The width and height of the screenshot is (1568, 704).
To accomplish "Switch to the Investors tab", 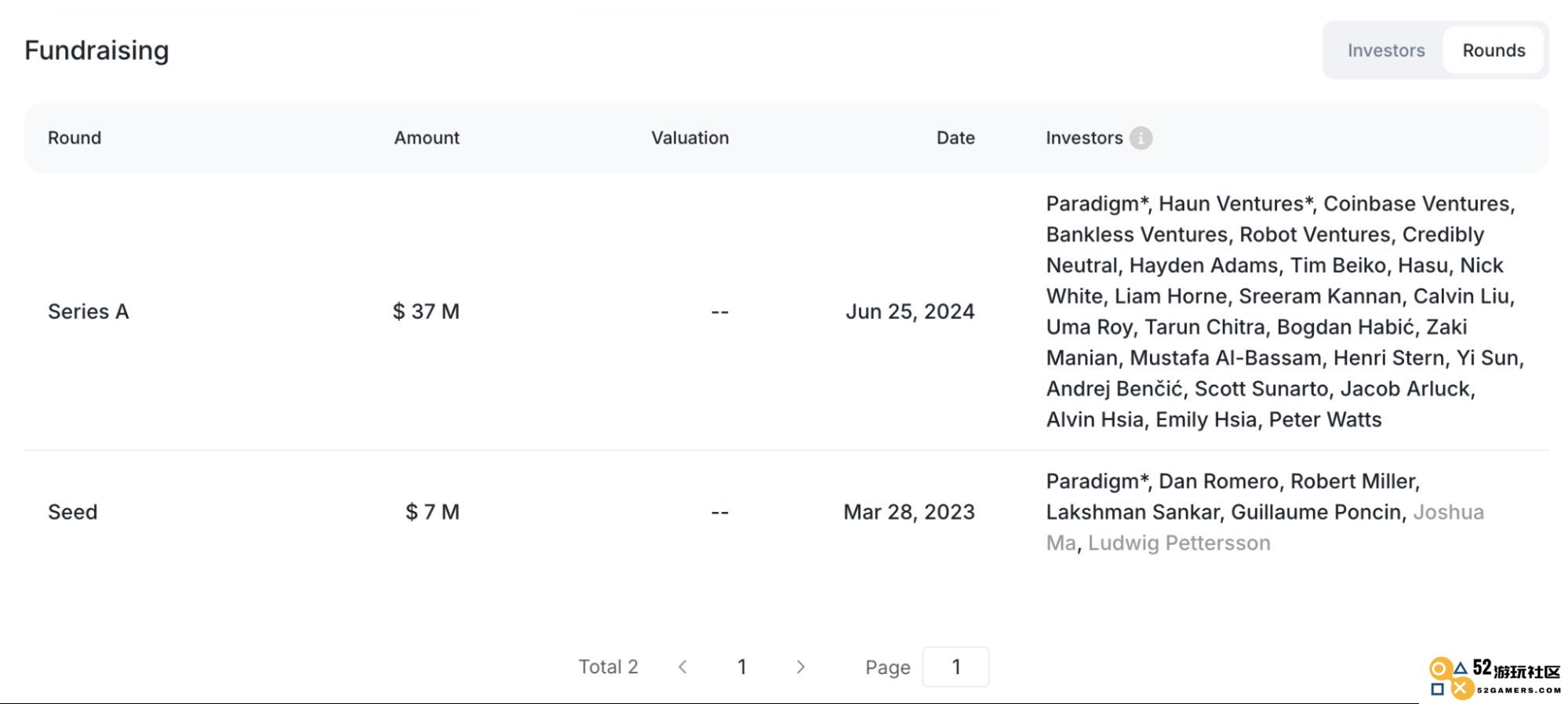I will tap(1385, 50).
